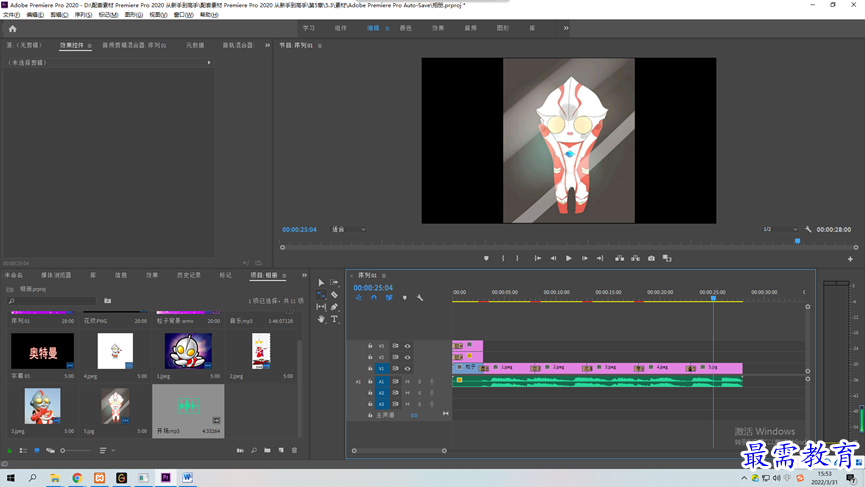Select the 1.jpeg thumbnail
The width and height of the screenshot is (865, 487).
(188, 351)
